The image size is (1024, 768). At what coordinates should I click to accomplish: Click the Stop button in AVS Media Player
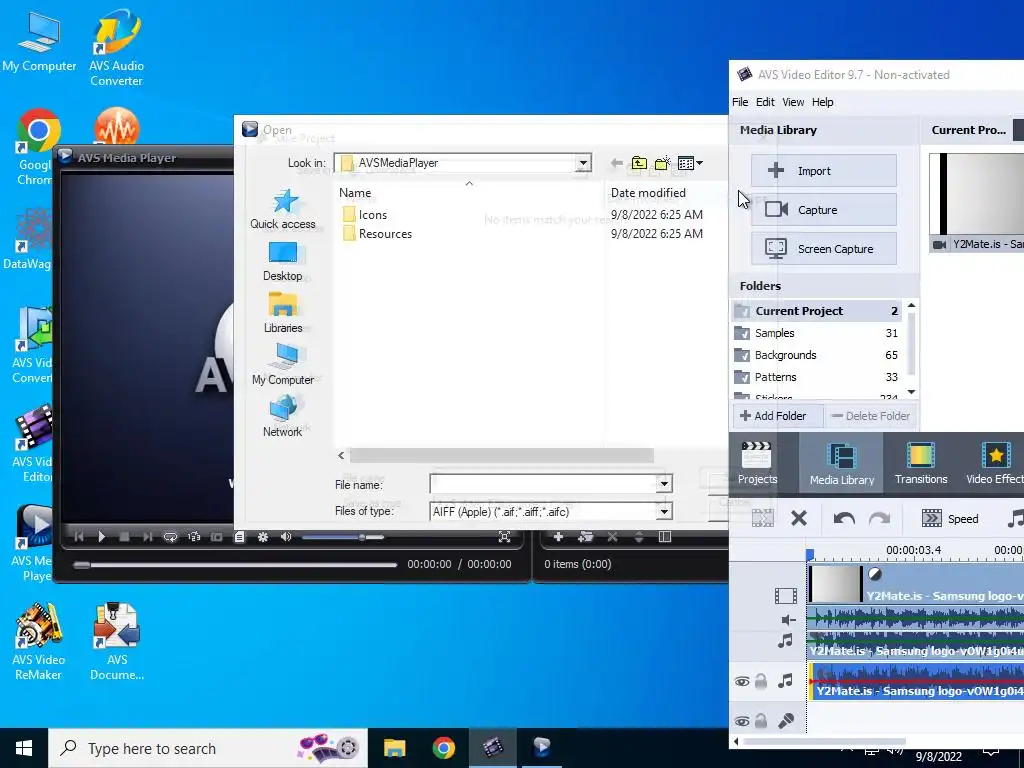(124, 537)
